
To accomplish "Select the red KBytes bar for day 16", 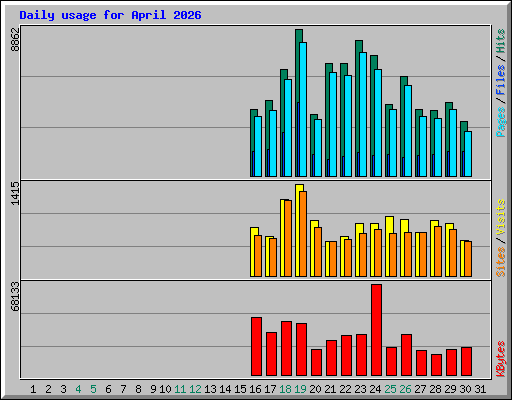I will (x=256, y=347).
